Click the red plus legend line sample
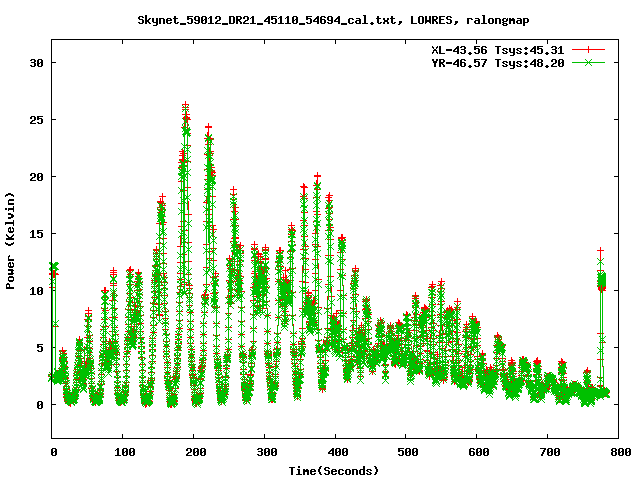The image size is (640, 480). point(588,50)
